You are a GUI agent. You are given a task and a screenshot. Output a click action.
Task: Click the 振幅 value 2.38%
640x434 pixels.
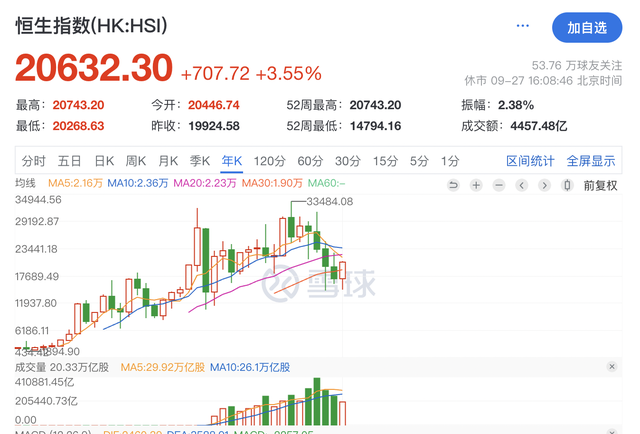[516, 105]
